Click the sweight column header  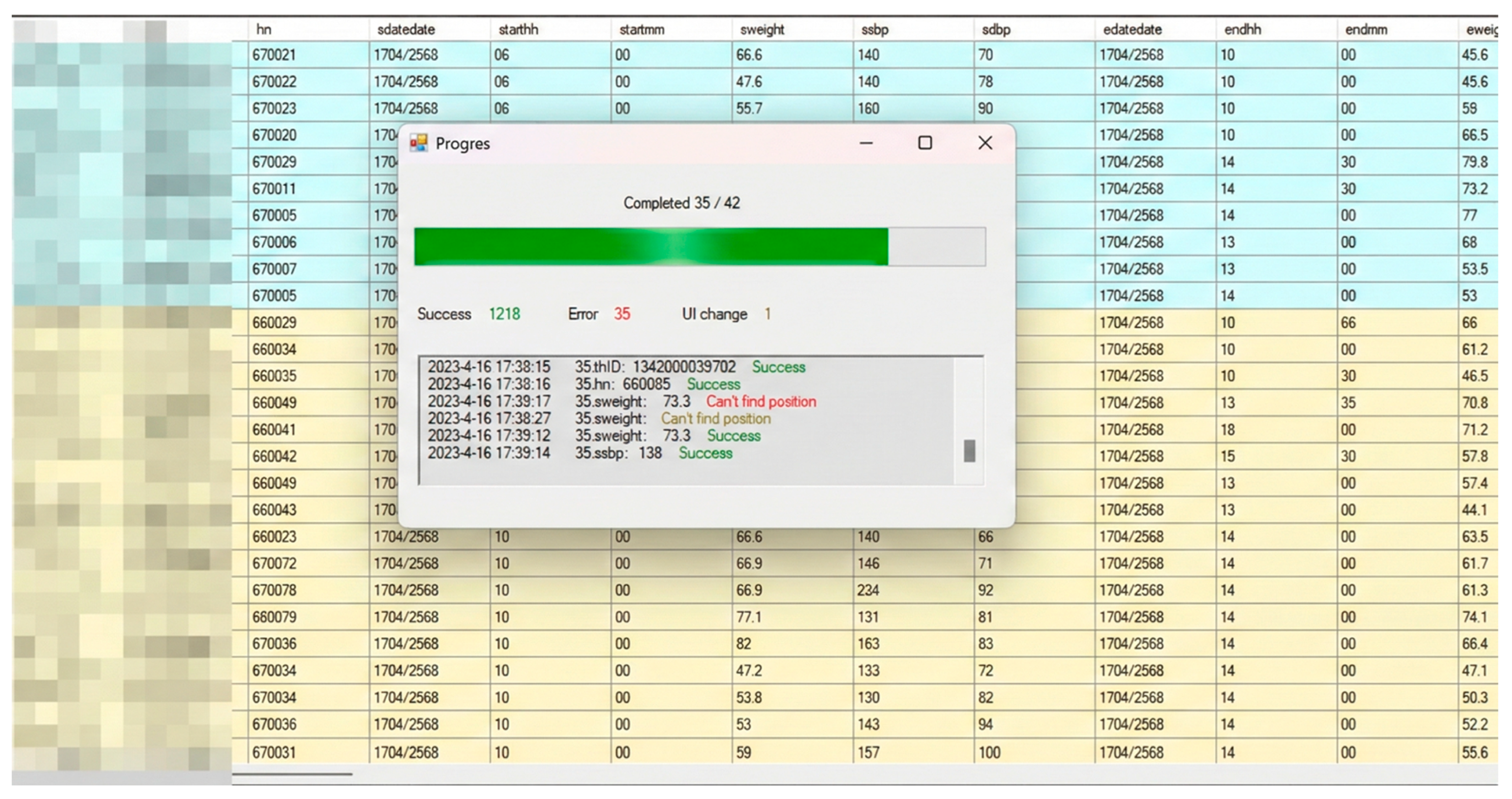[x=762, y=29]
